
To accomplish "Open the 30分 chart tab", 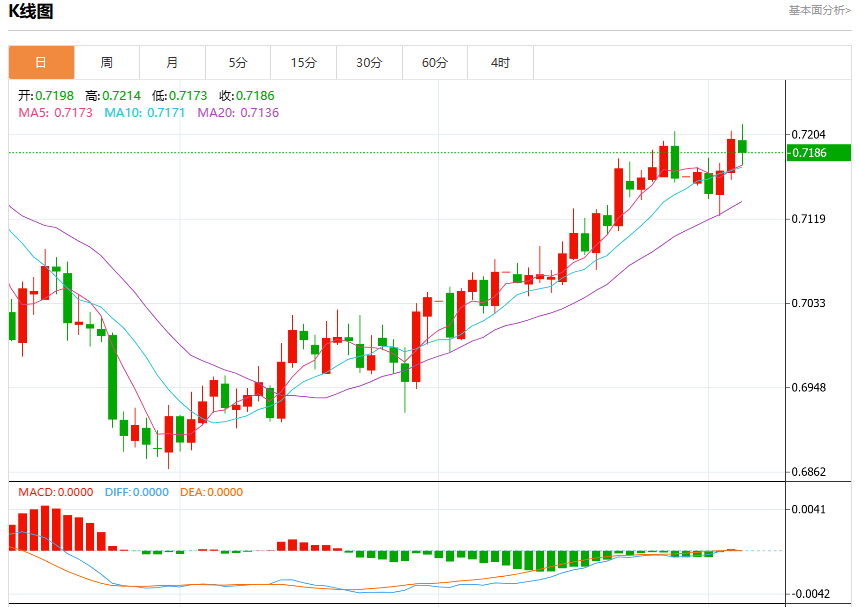I will coord(369,63).
